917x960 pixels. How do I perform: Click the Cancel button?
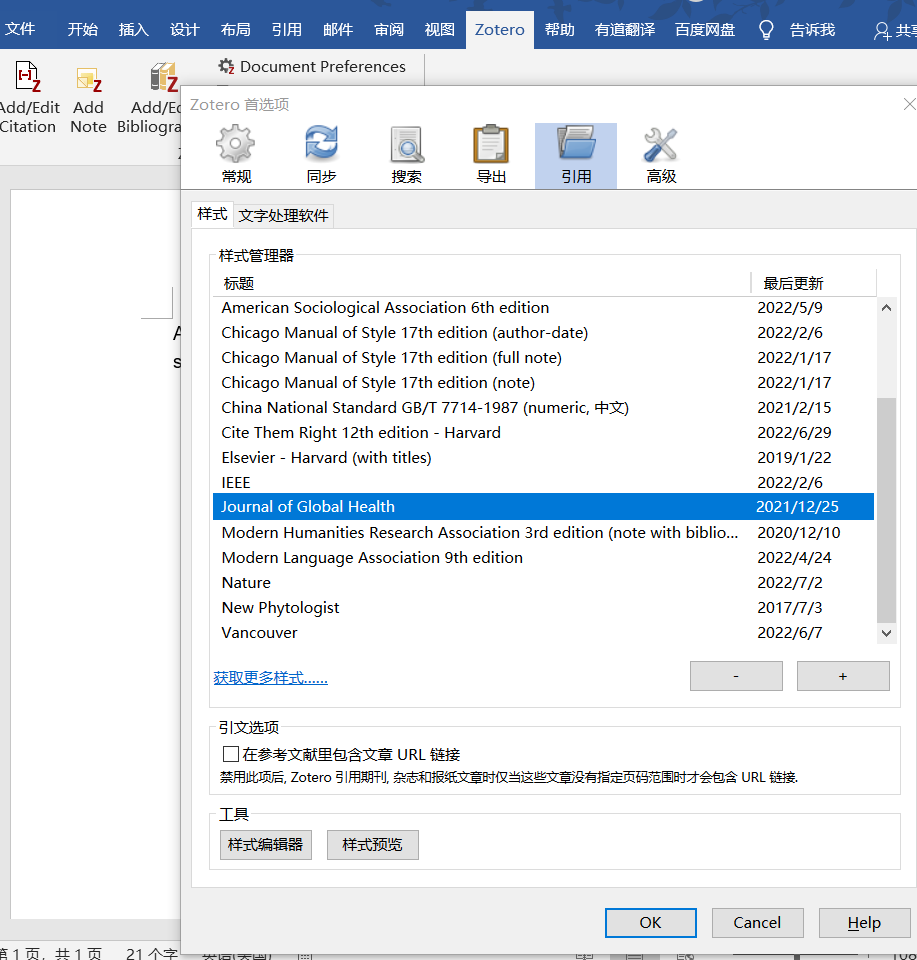point(757,923)
